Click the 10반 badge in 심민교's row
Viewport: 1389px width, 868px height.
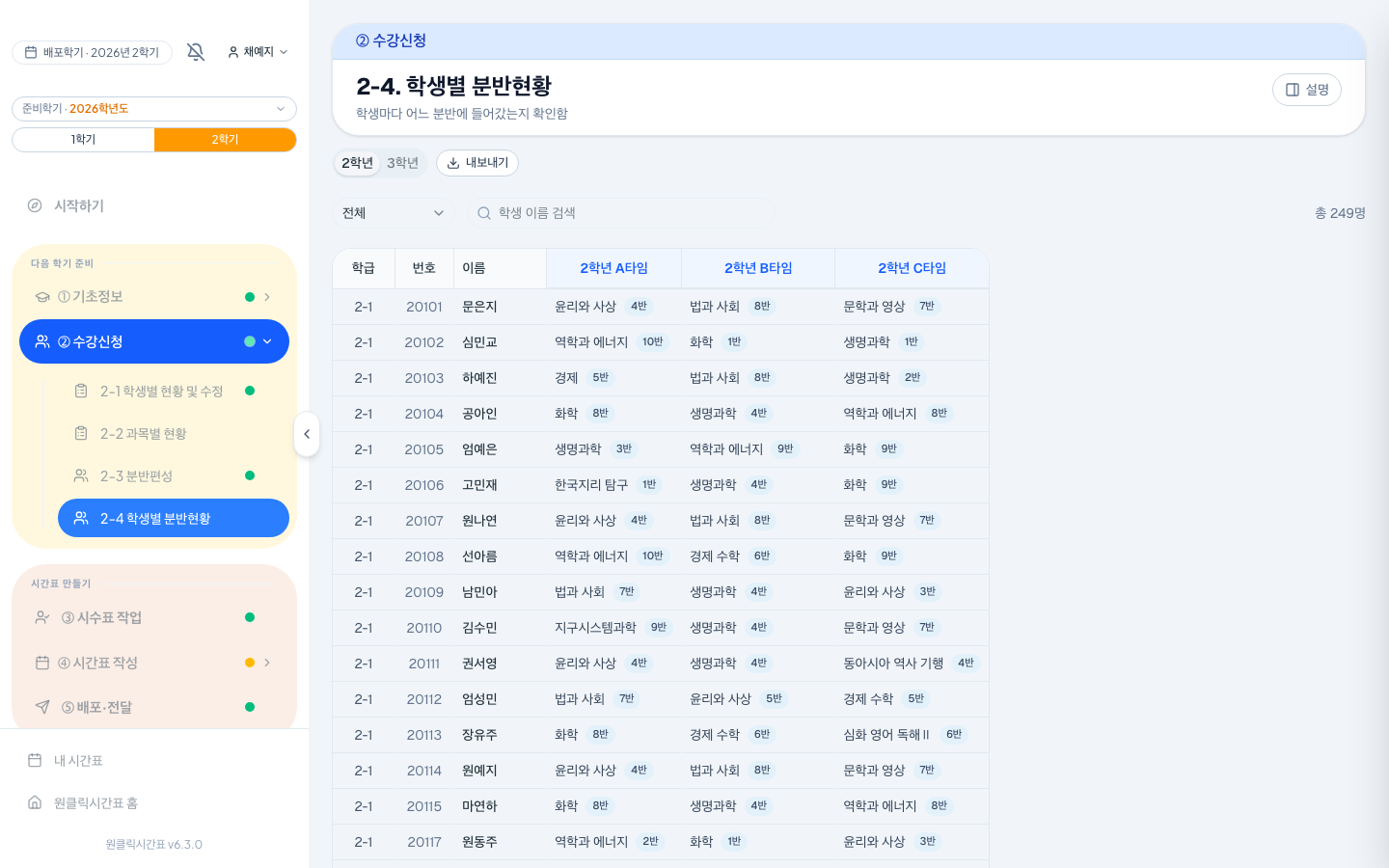653,342
